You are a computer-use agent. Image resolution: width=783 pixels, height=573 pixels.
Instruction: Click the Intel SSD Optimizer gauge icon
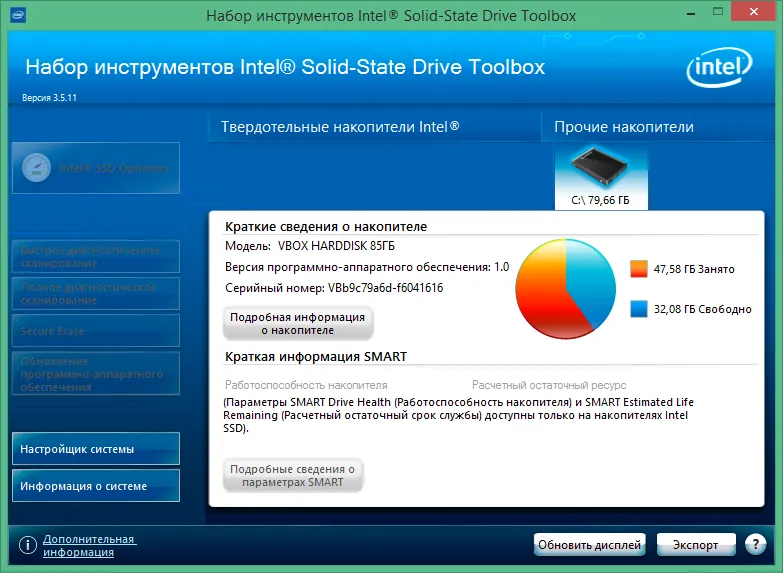[36, 168]
